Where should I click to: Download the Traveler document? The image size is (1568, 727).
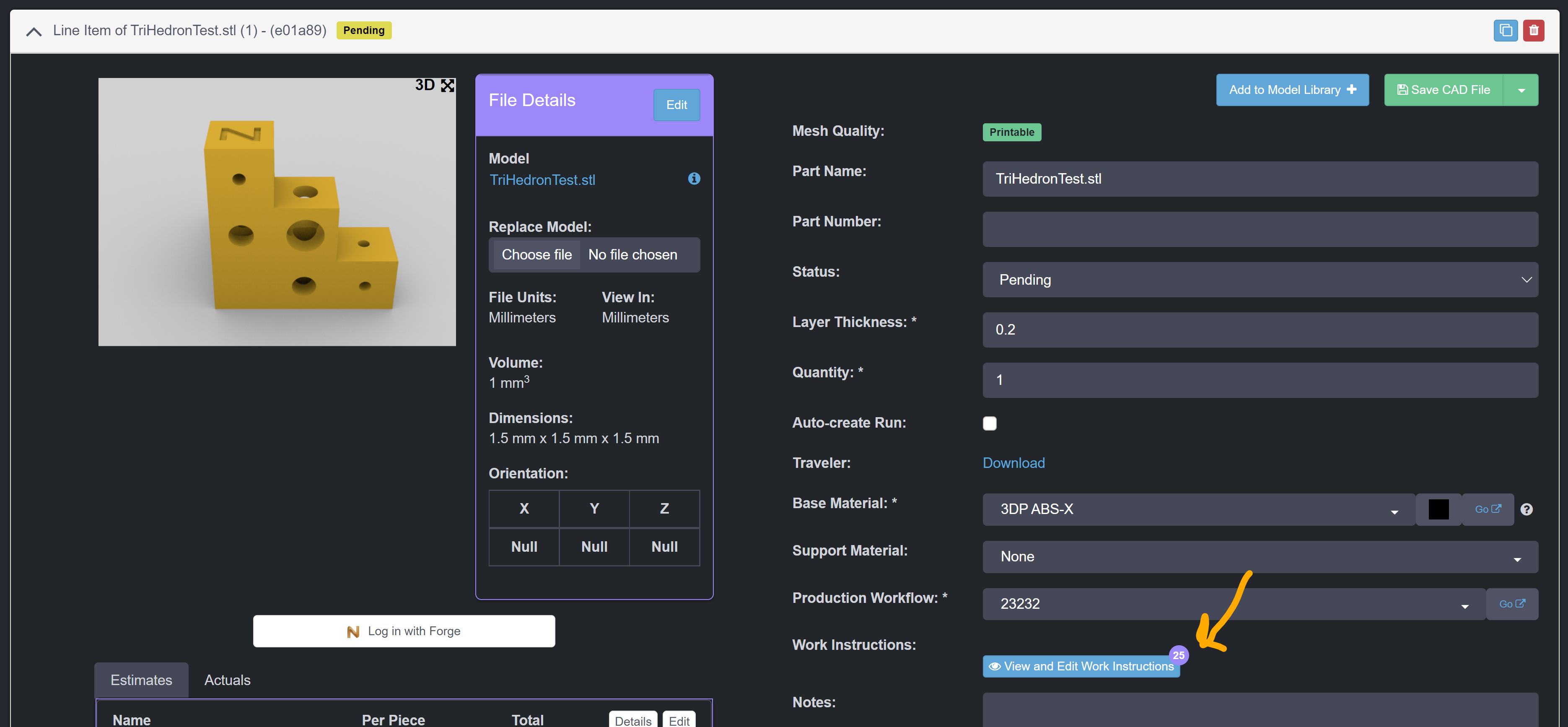click(1013, 463)
